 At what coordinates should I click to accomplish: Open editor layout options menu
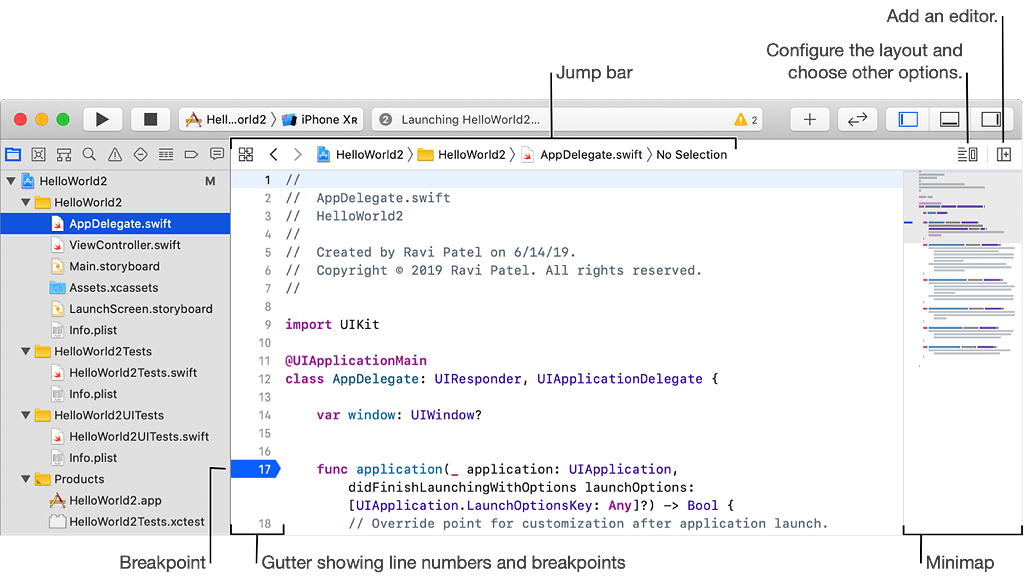[x=968, y=155]
